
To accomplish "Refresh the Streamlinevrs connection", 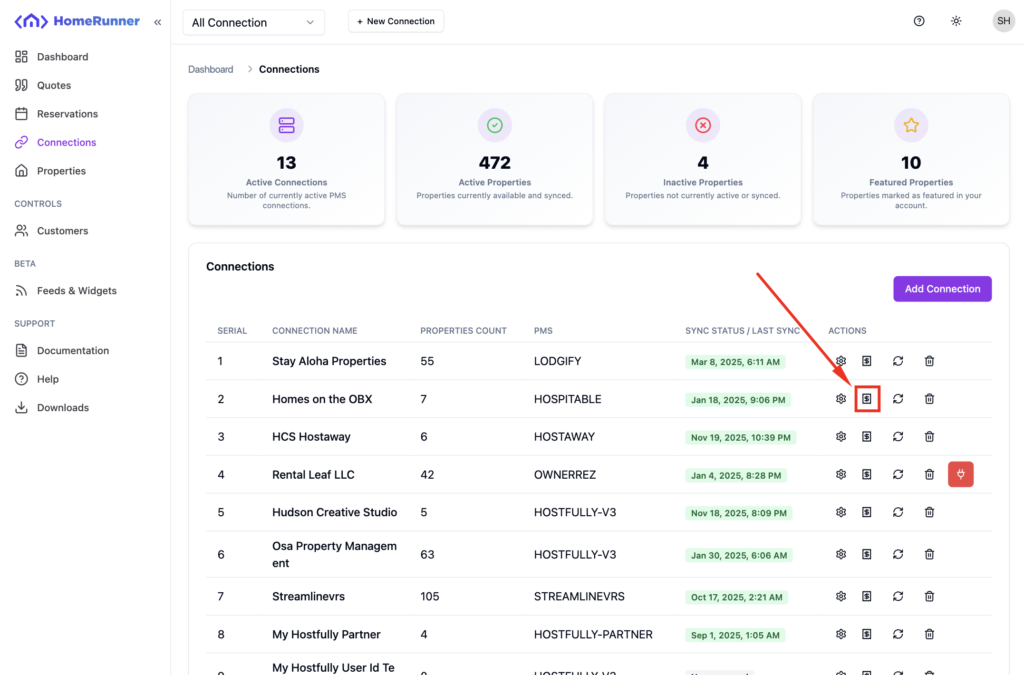I will coord(898,596).
